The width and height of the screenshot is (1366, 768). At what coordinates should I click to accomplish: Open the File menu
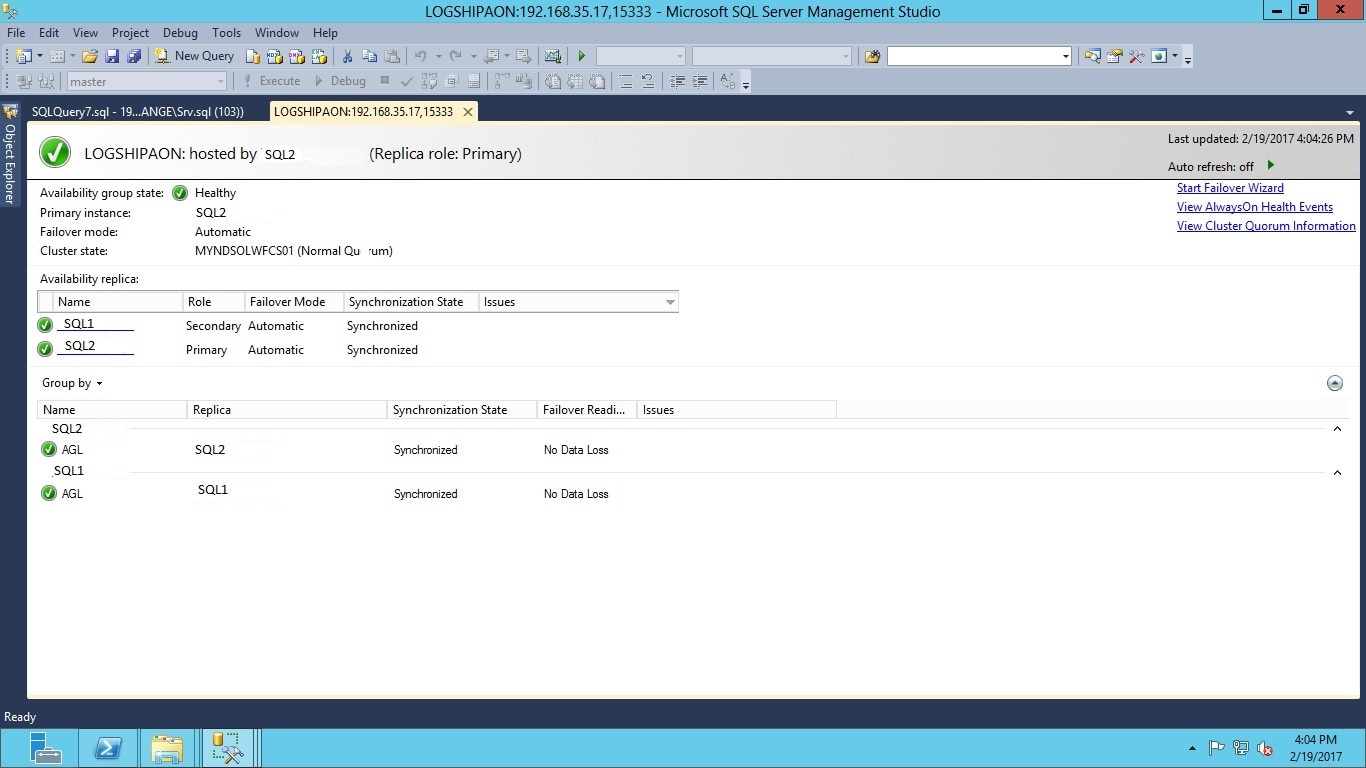[16, 33]
